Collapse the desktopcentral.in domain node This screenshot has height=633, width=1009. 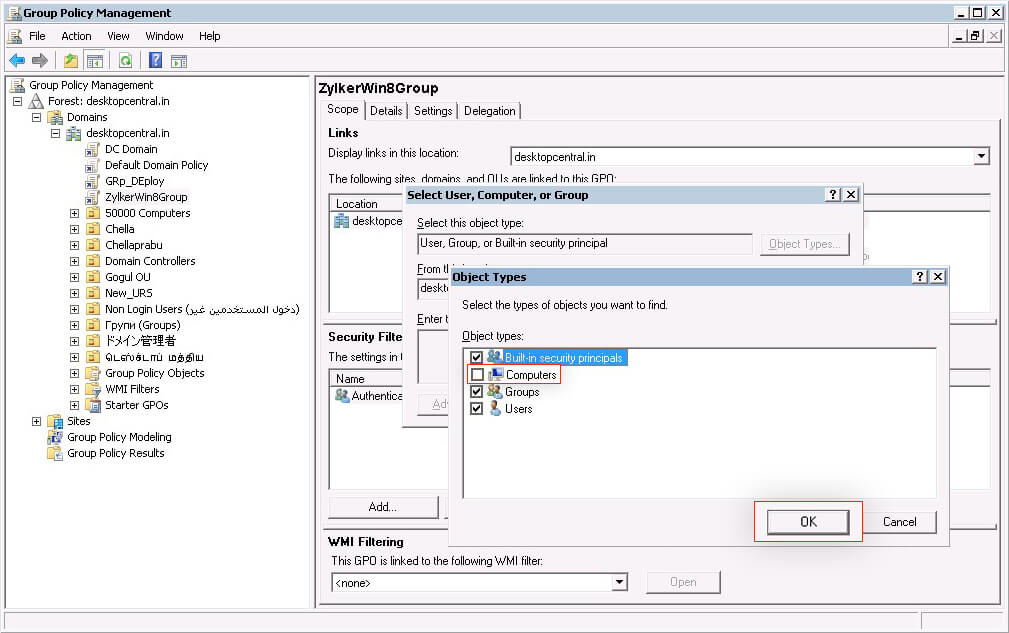coord(55,133)
